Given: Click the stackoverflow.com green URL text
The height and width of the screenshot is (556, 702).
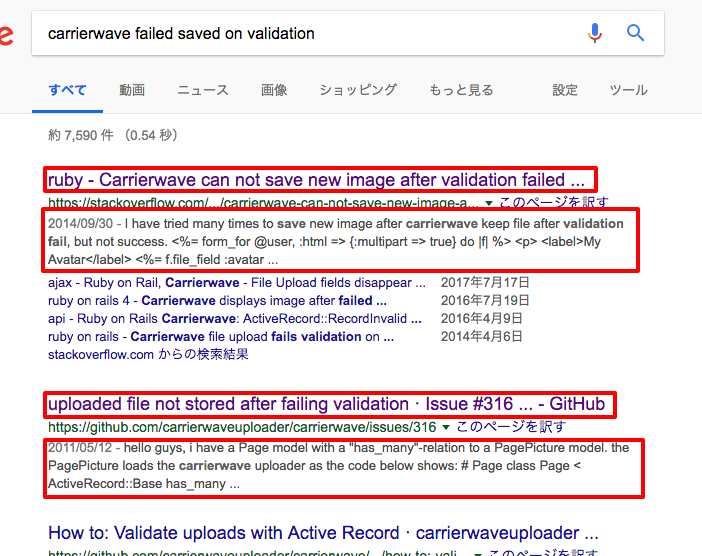Looking at the screenshot, I should tap(263, 203).
